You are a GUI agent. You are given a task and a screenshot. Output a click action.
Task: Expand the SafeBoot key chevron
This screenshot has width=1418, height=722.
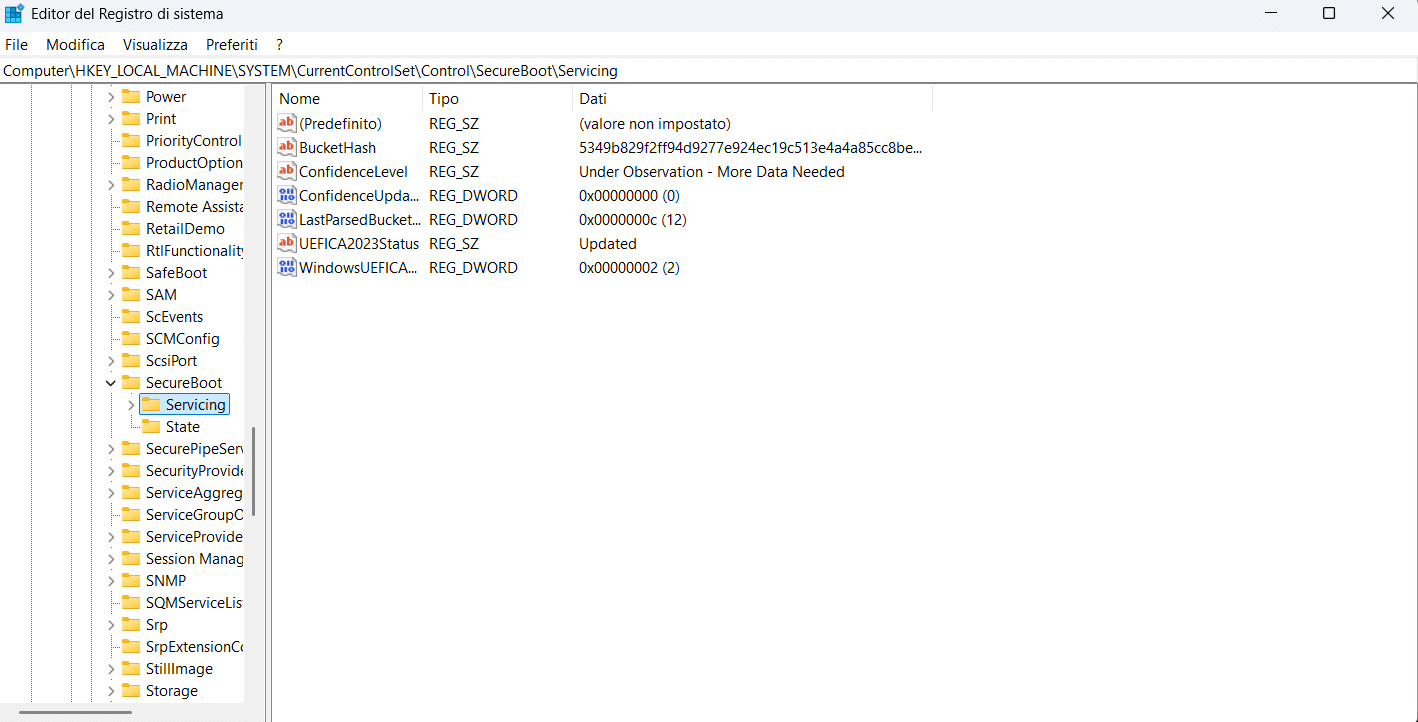[x=111, y=273]
